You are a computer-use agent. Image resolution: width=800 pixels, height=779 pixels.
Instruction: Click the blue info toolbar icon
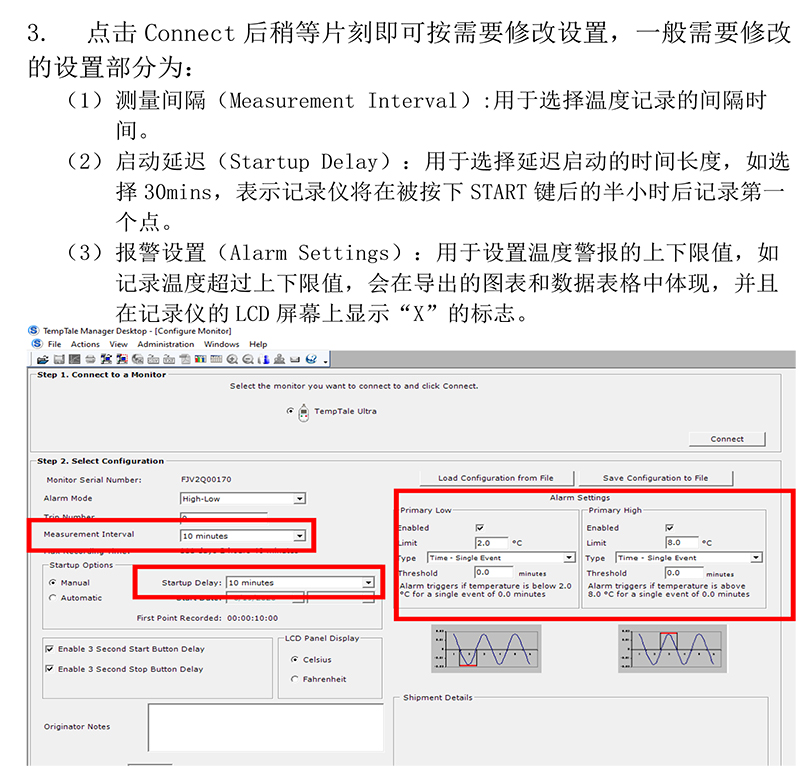[263, 359]
